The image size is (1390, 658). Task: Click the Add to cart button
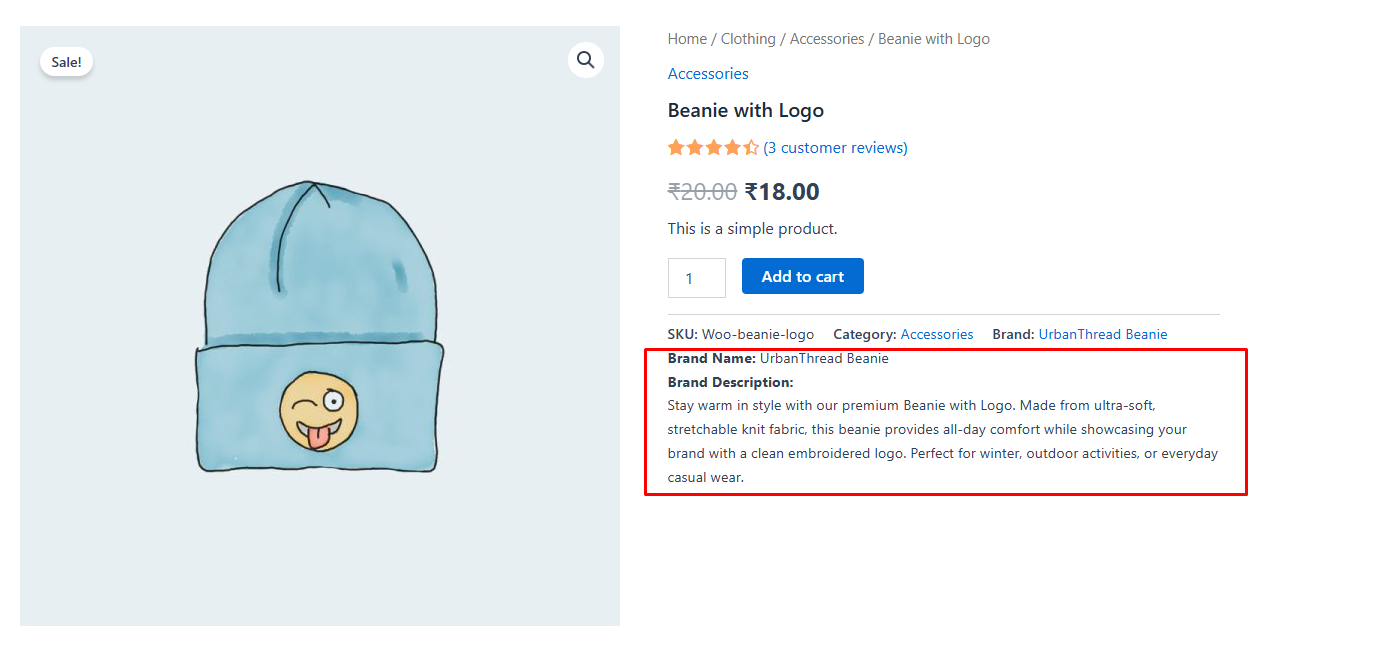[x=802, y=276]
